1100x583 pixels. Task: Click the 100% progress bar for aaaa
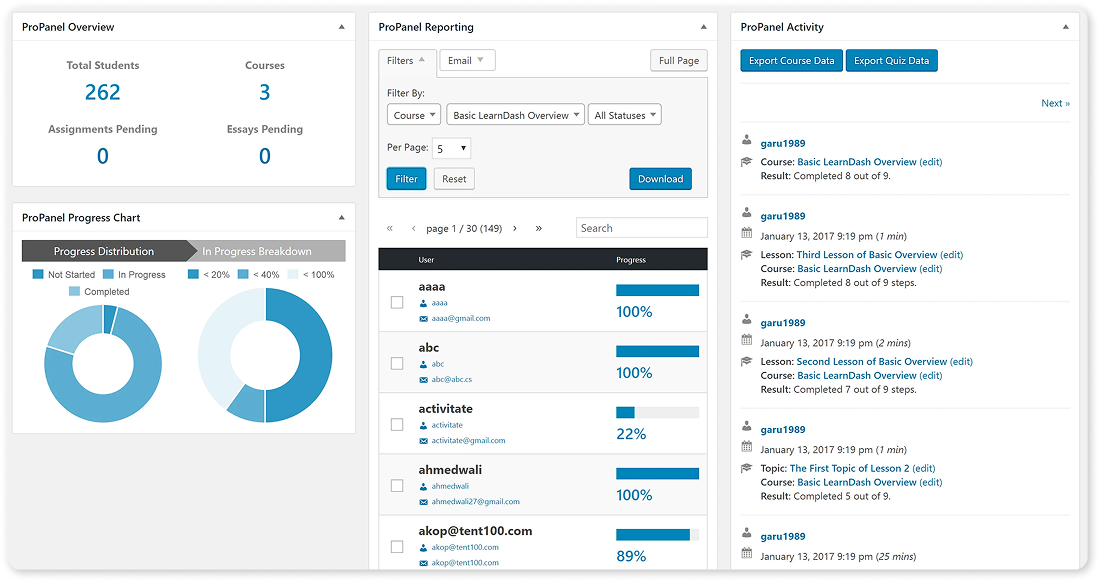(657, 290)
